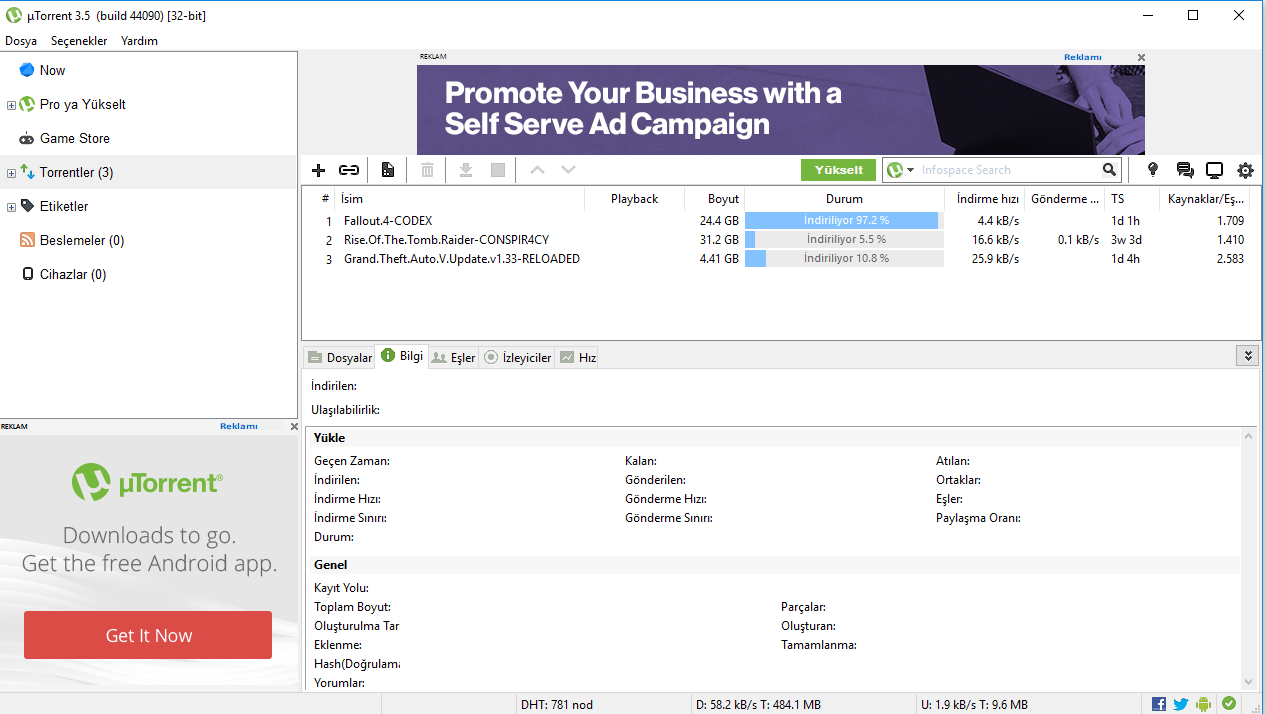Expand the Etiketler tree node
The image size is (1266, 714).
(x=11, y=207)
